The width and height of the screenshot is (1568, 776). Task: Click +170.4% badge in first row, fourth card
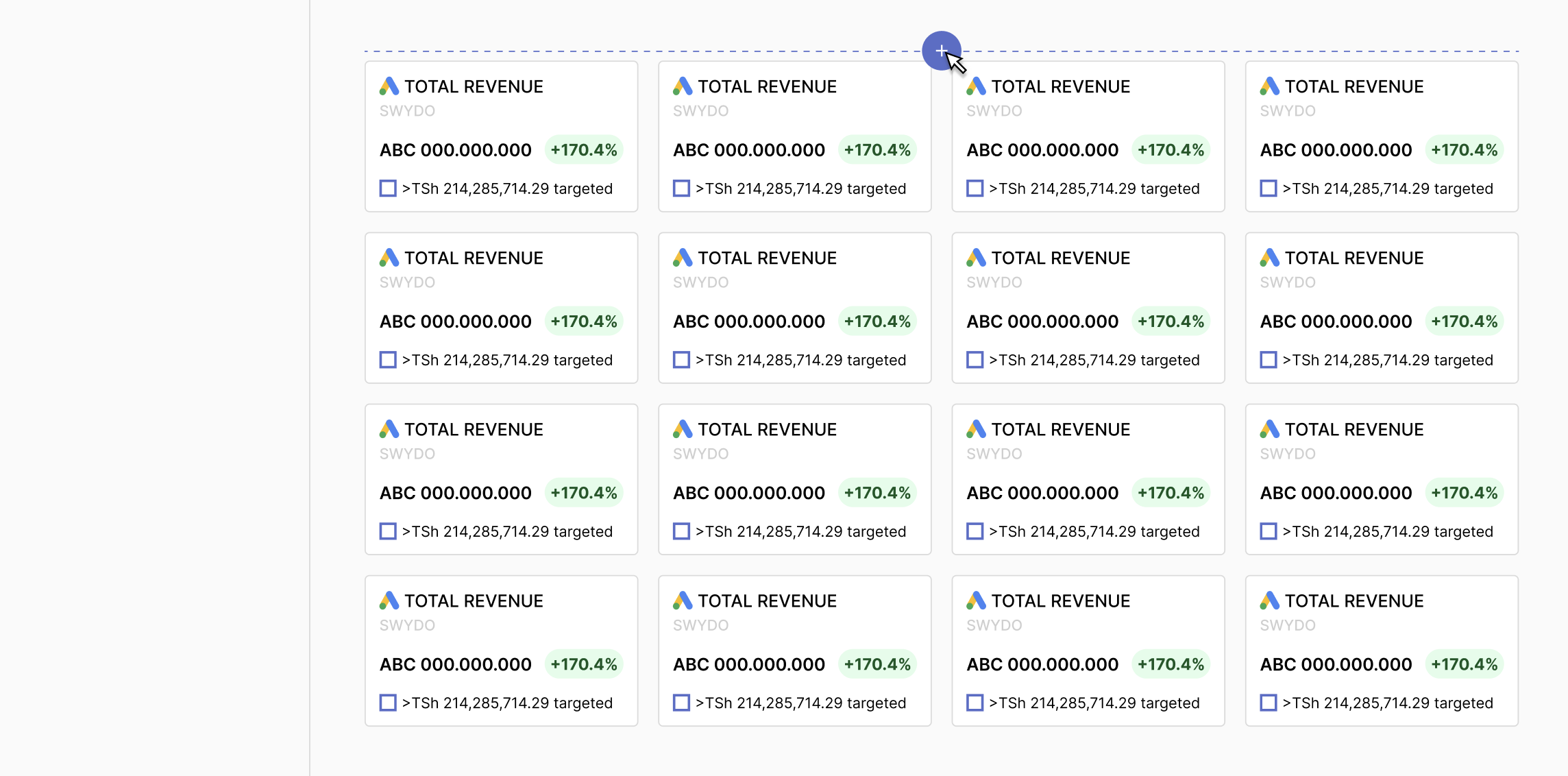click(x=1465, y=150)
